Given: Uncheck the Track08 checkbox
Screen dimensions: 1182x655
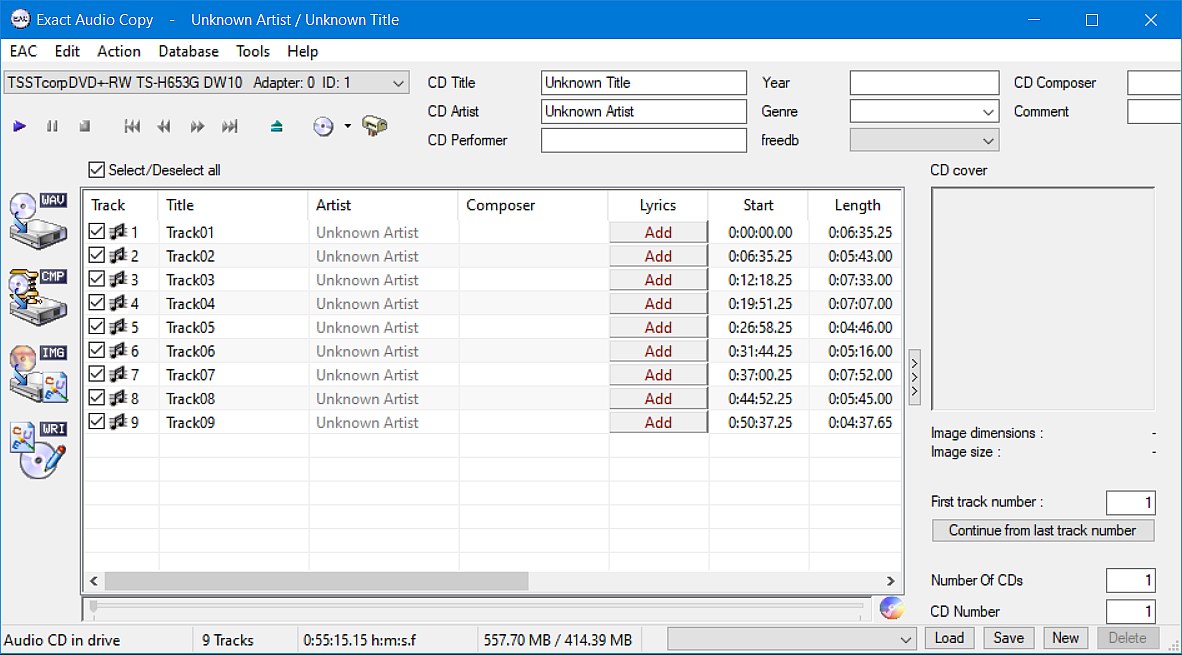Looking at the screenshot, I should [96, 397].
